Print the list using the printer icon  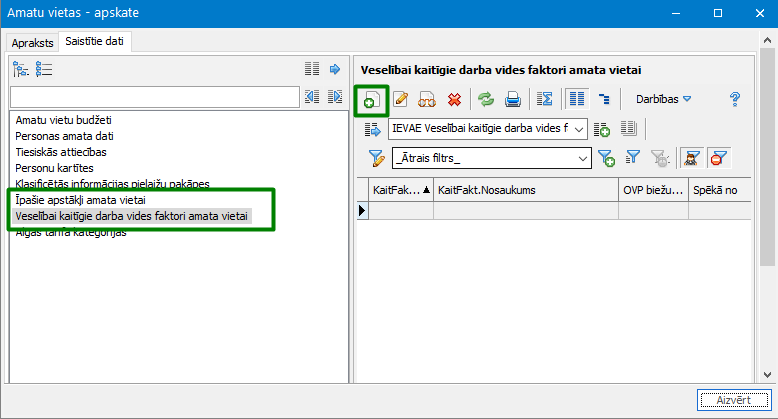pos(513,99)
